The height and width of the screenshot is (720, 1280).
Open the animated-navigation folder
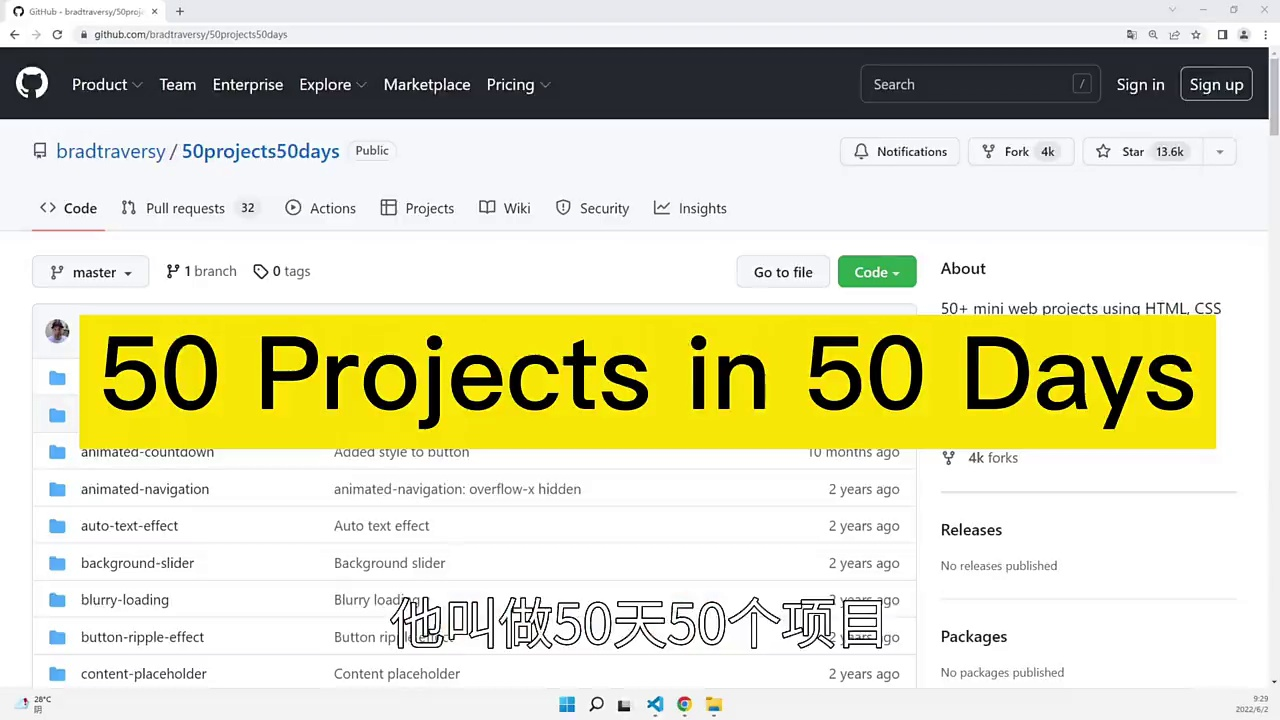click(x=145, y=489)
